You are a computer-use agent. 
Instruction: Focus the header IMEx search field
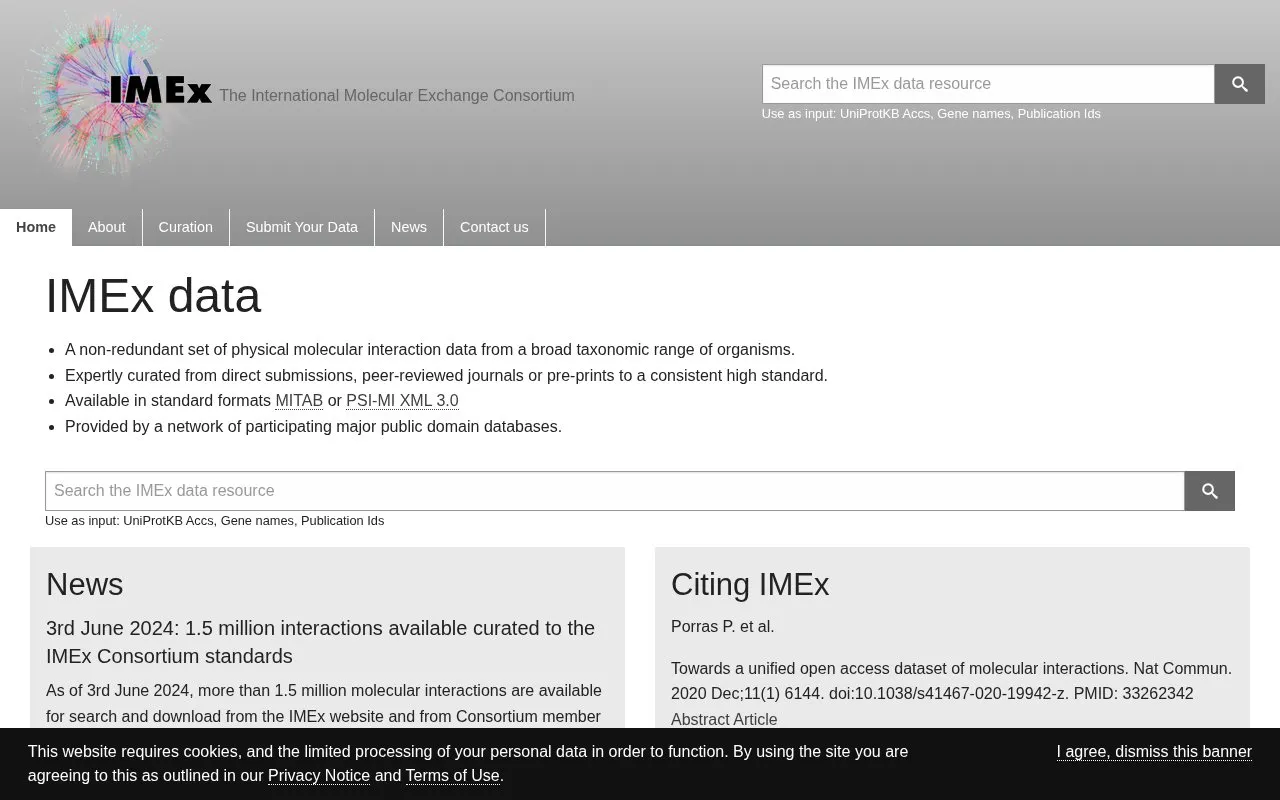pos(988,84)
